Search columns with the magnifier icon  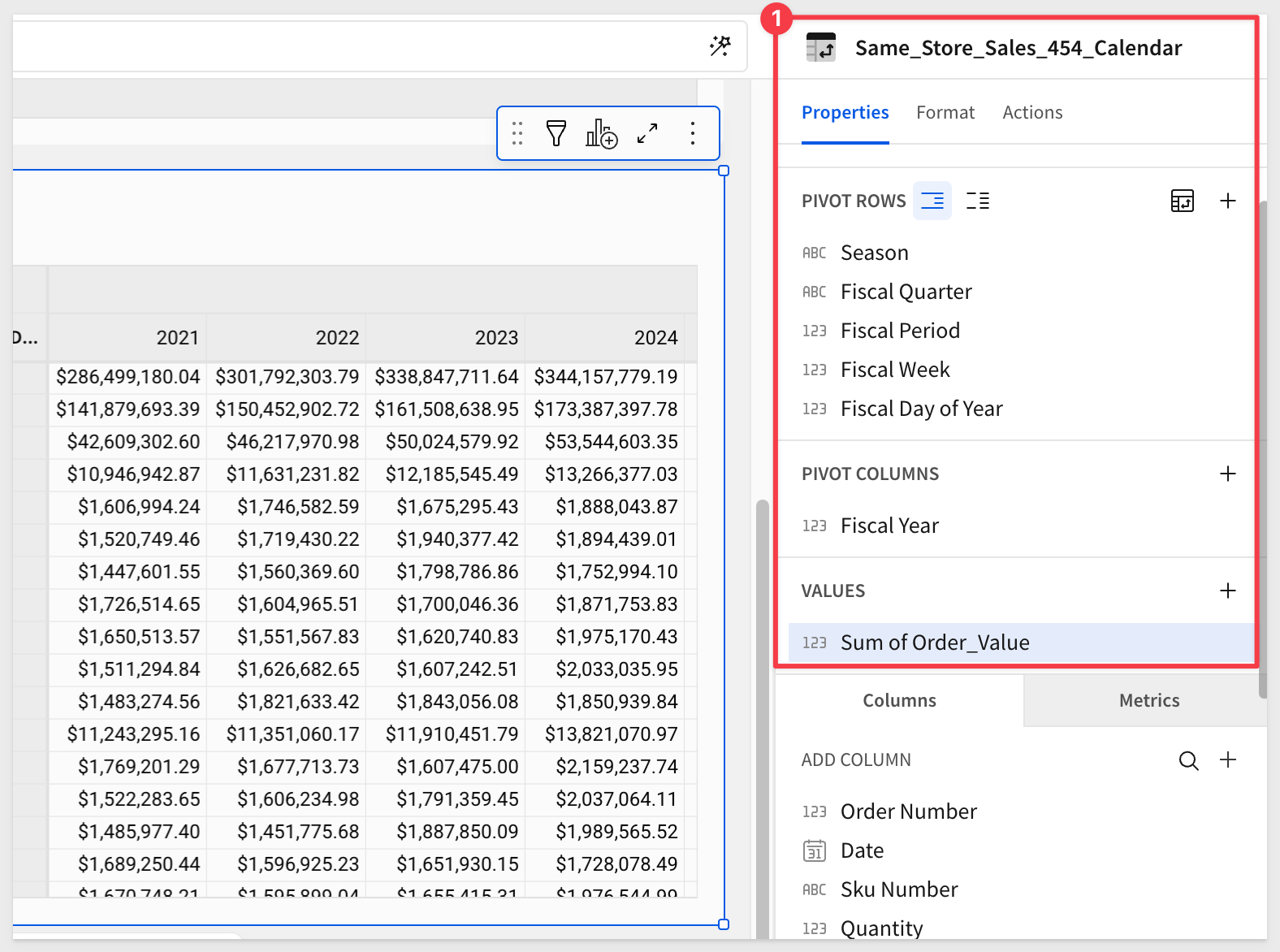click(x=1188, y=760)
